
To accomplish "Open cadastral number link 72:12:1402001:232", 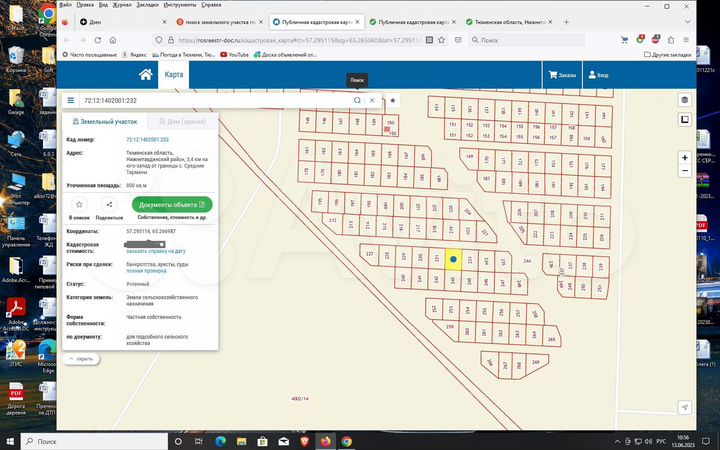I will [x=147, y=140].
